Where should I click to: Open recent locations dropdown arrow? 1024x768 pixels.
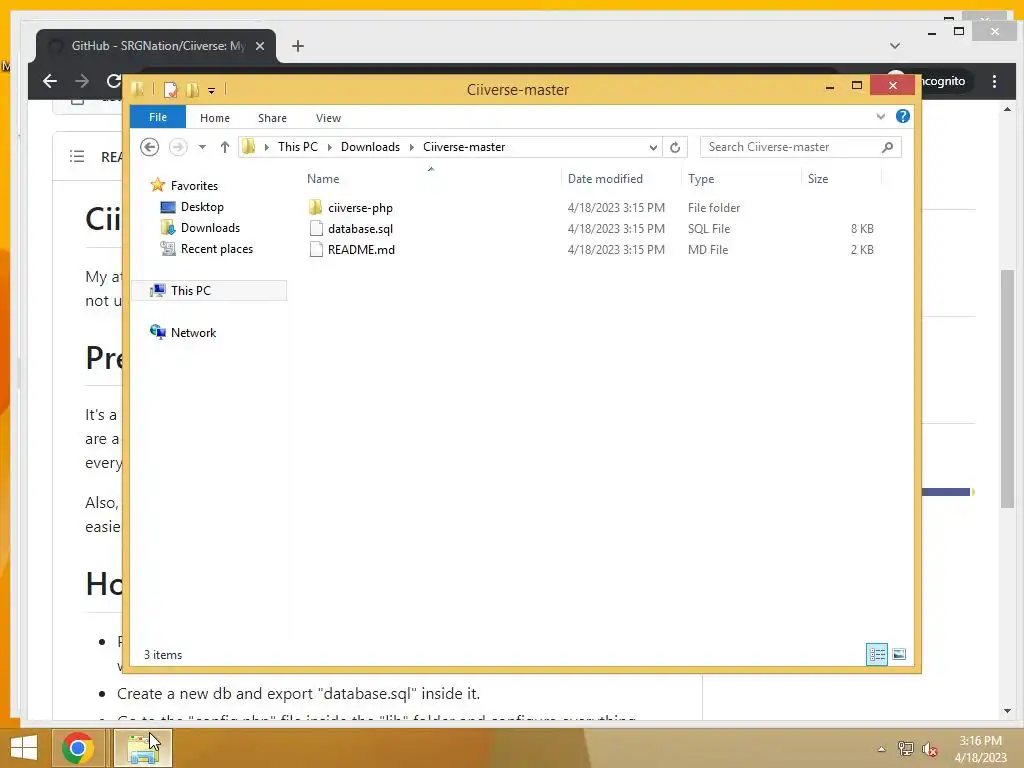202,147
